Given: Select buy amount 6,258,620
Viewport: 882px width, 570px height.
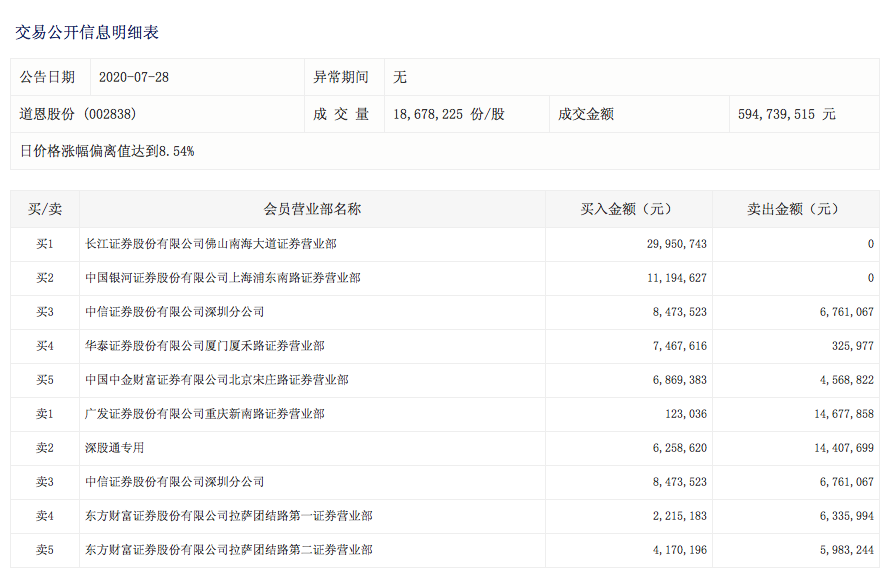Looking at the screenshot, I should point(680,448).
